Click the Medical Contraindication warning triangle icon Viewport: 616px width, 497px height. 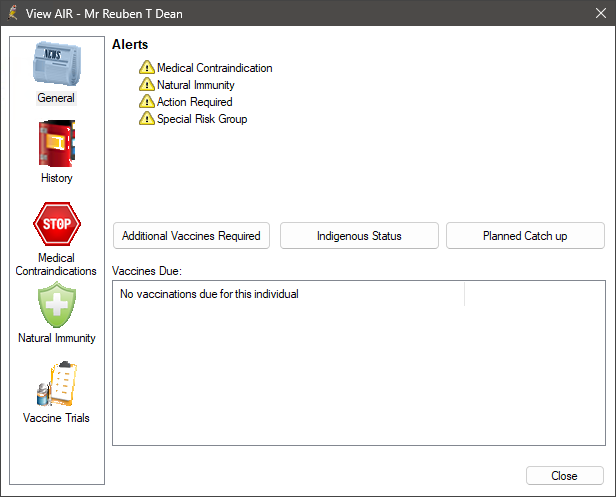pos(147,68)
